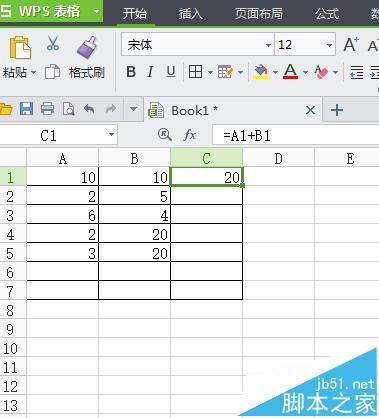Select column D header
379x418 pixels.
[278, 158]
